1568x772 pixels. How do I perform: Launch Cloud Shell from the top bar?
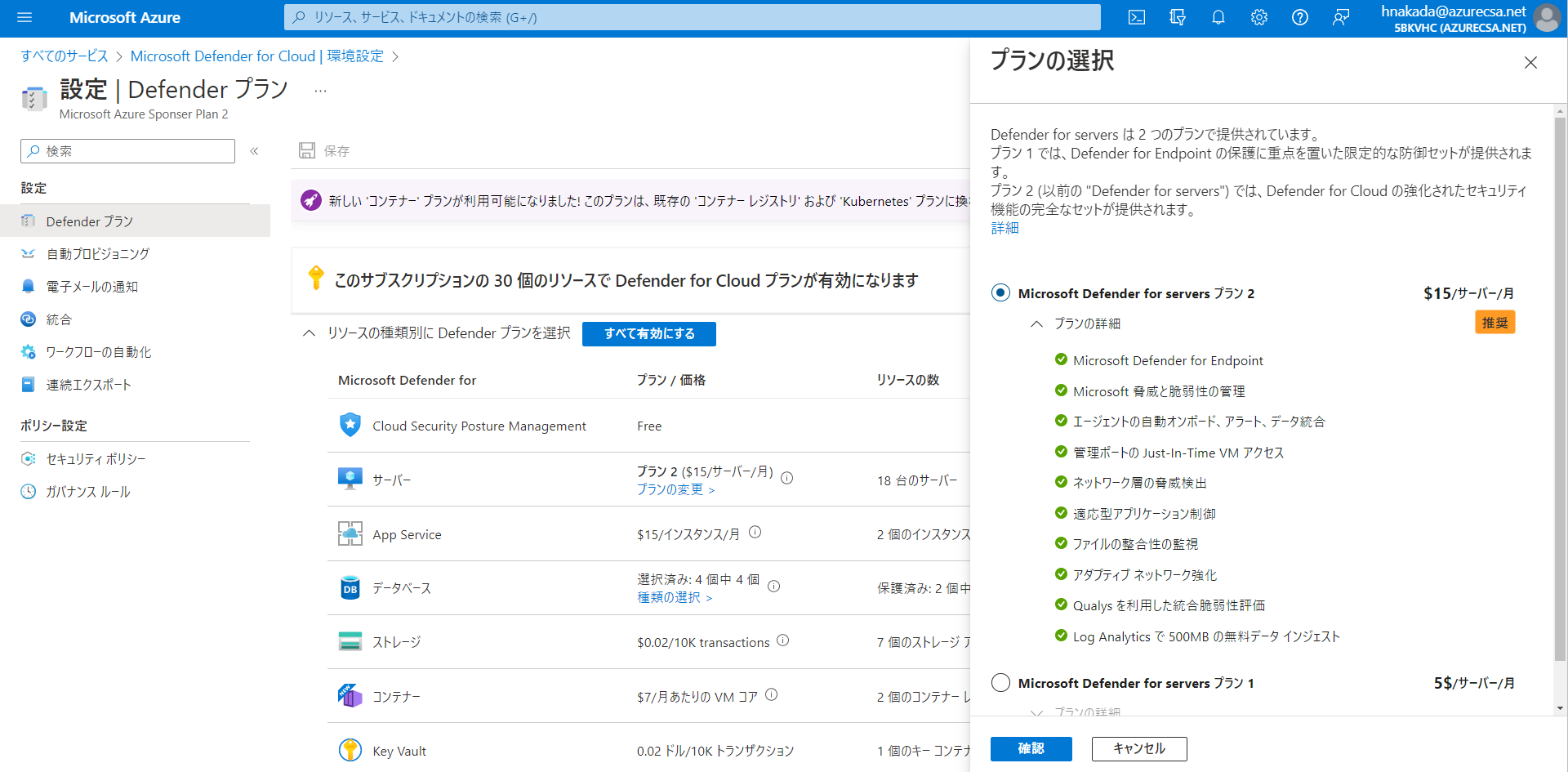tap(1137, 17)
